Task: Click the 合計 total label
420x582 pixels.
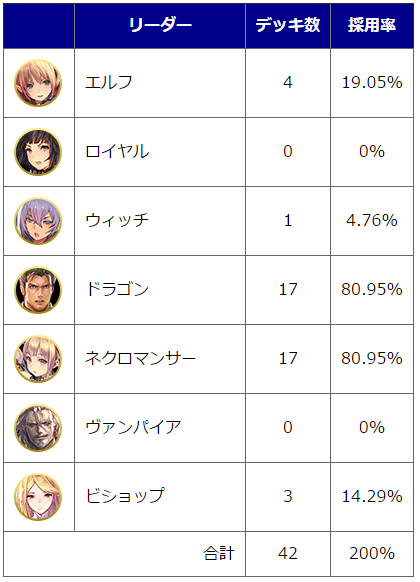Action: point(219,553)
